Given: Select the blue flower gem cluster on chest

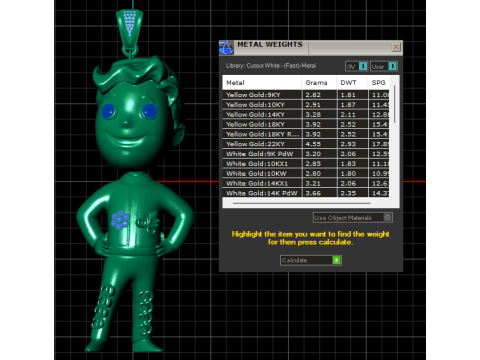Looking at the screenshot, I should pyautogui.click(x=120, y=220).
